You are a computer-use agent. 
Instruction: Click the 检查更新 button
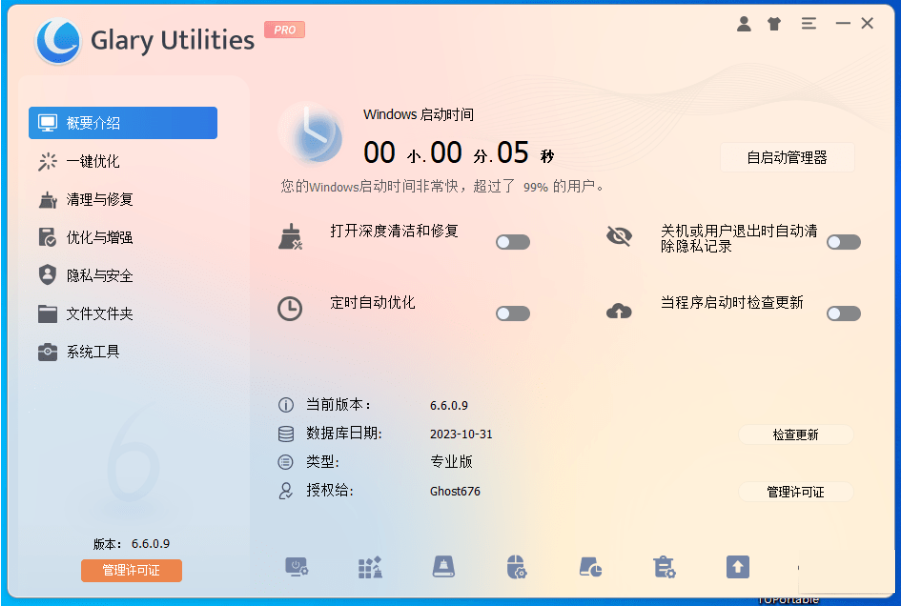click(795, 435)
